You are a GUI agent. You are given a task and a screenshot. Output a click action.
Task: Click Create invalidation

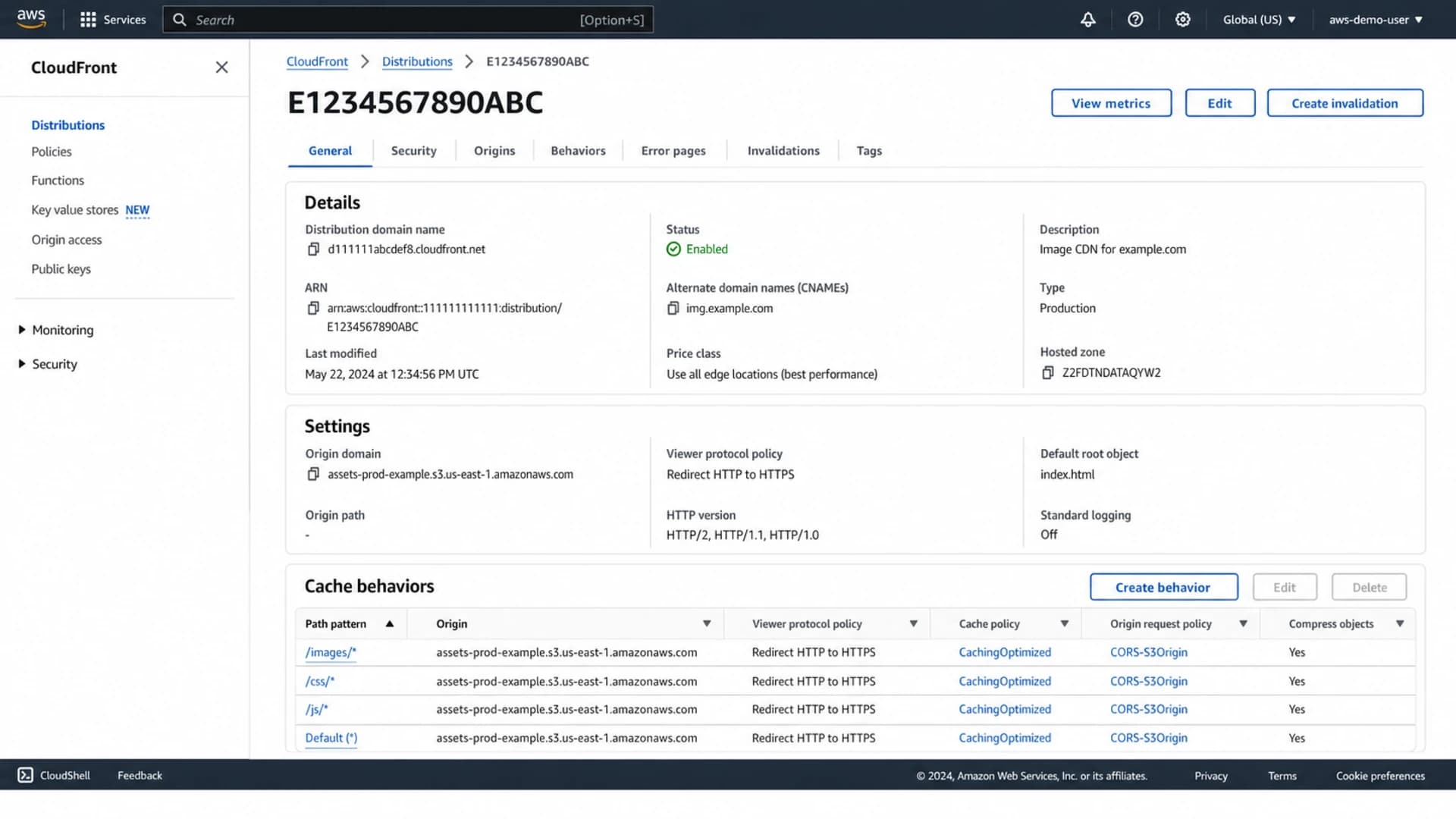(1345, 103)
